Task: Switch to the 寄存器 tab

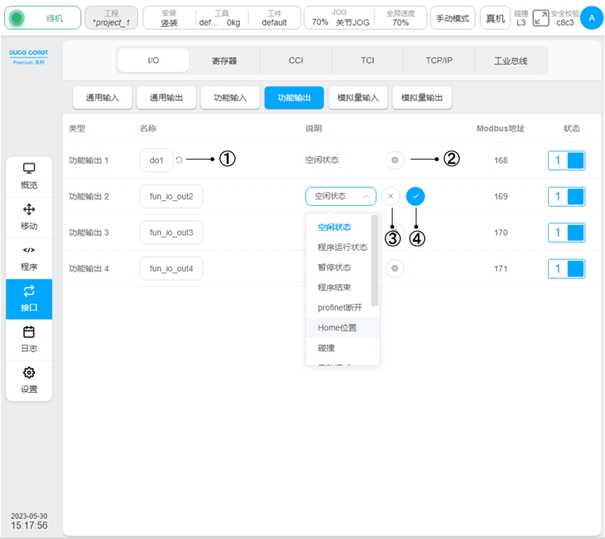Action: (224, 60)
